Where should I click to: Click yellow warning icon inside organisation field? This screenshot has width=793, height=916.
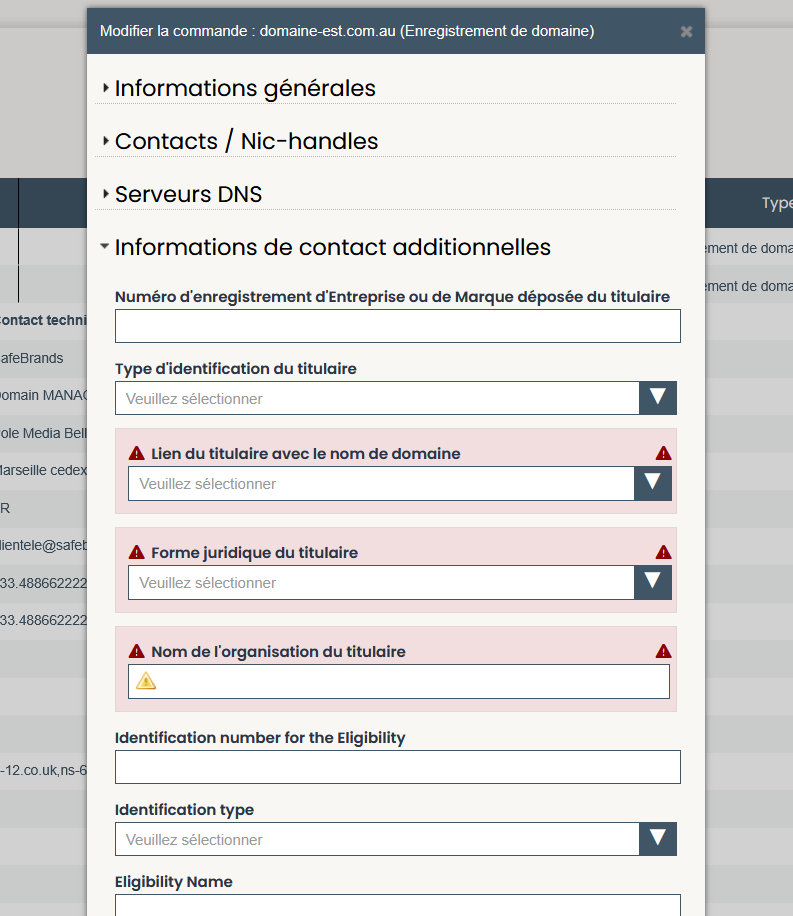(x=146, y=681)
